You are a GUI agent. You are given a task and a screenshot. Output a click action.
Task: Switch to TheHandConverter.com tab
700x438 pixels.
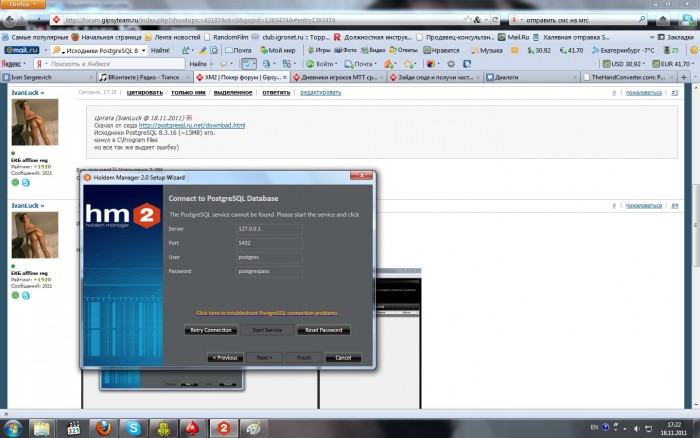coord(628,77)
